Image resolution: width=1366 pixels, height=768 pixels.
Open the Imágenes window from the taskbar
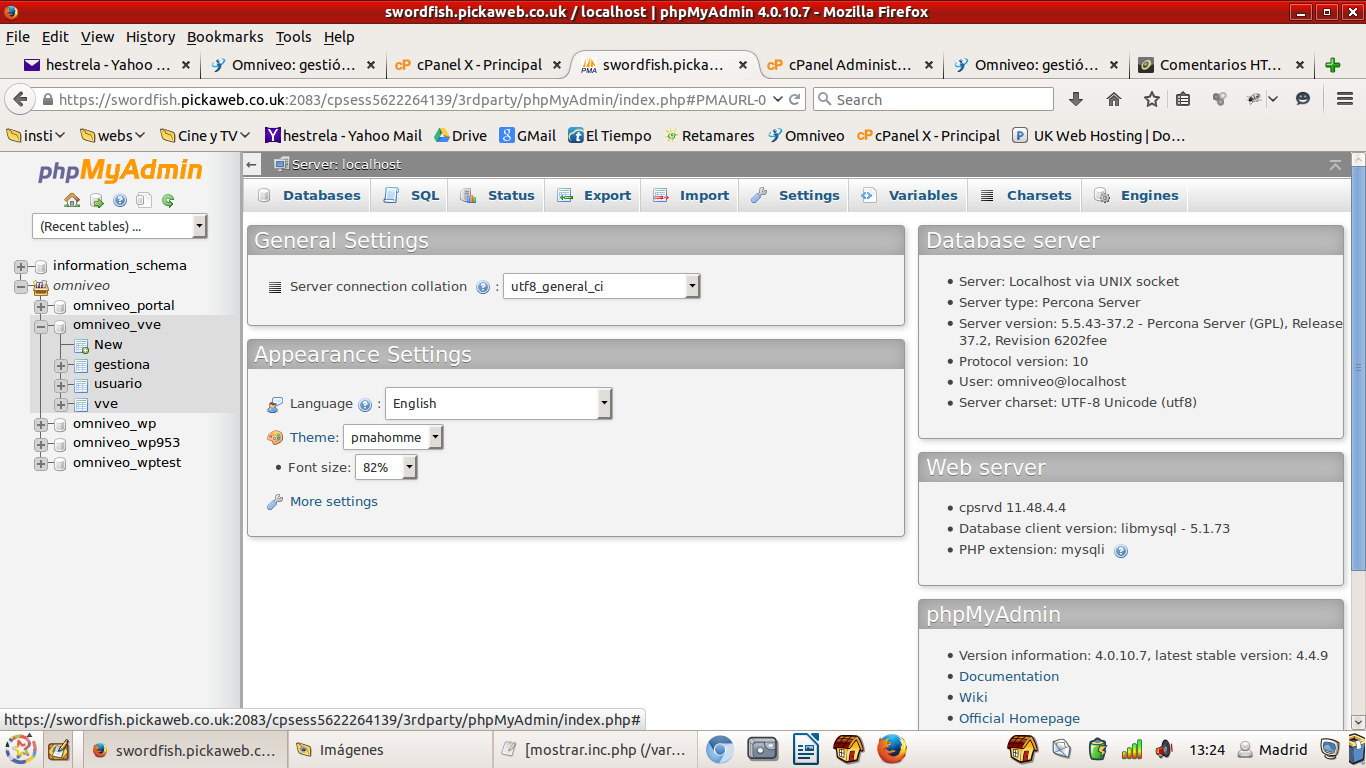[x=388, y=749]
